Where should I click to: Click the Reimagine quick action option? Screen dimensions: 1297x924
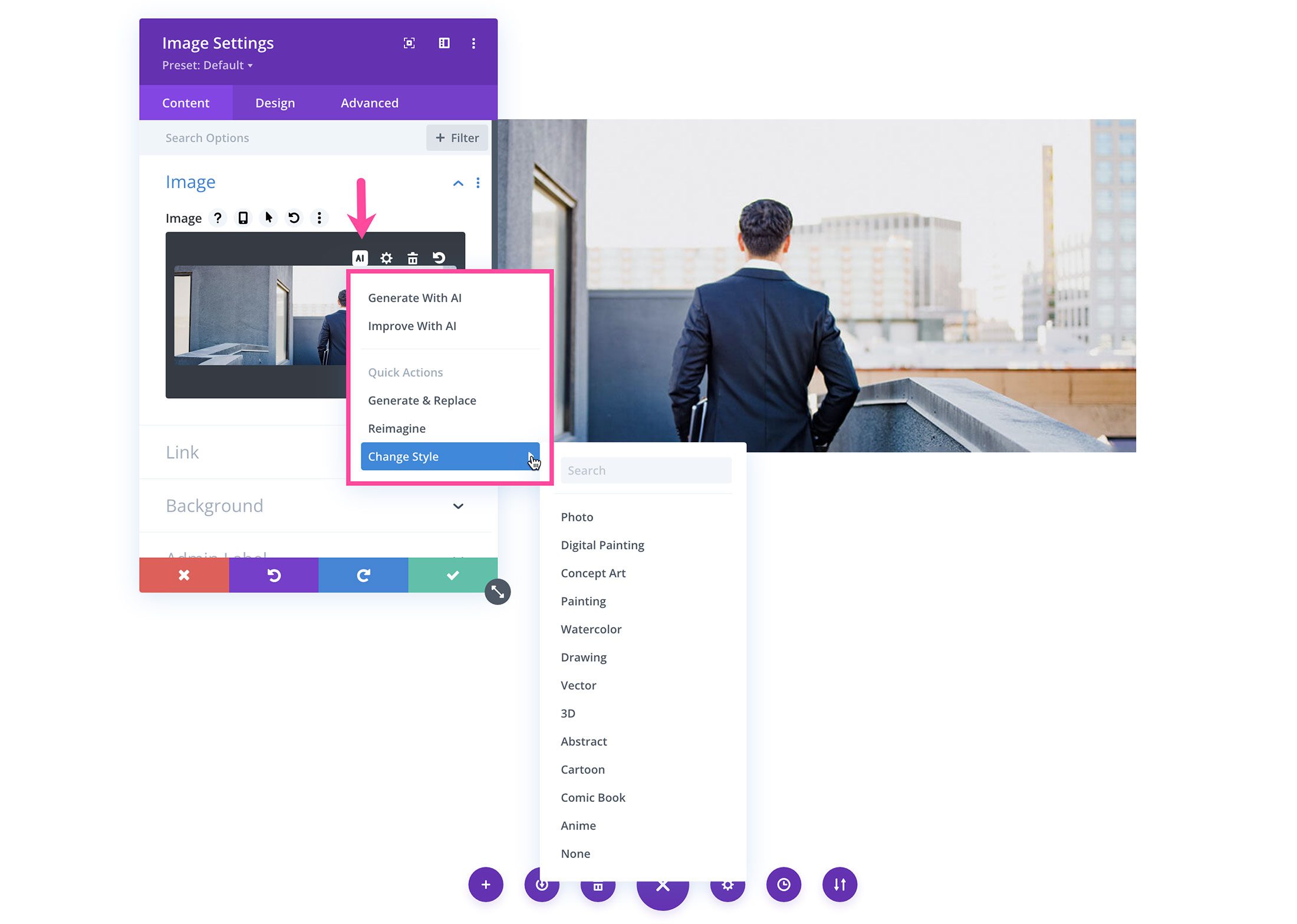pos(397,428)
